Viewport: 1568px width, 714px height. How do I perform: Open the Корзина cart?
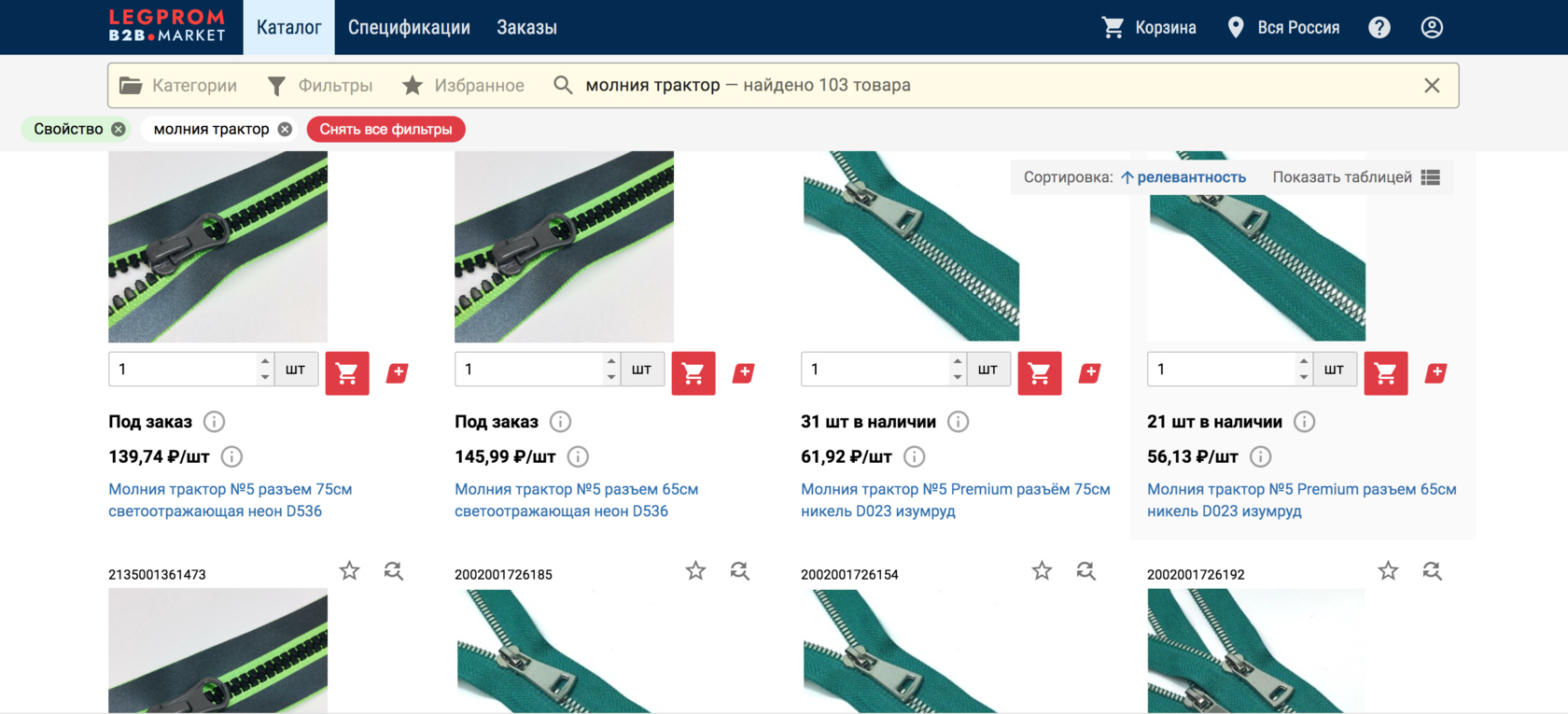click(1149, 27)
